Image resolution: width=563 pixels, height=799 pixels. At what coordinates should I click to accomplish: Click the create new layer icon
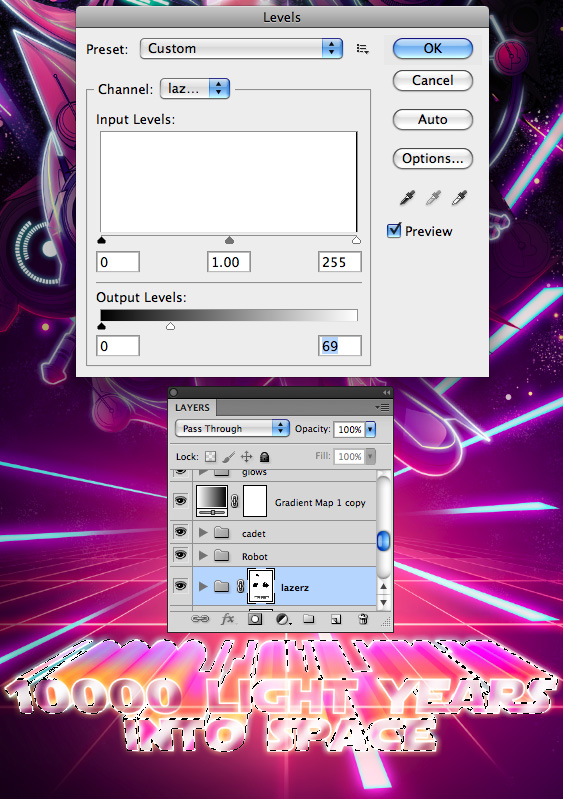tap(336, 619)
